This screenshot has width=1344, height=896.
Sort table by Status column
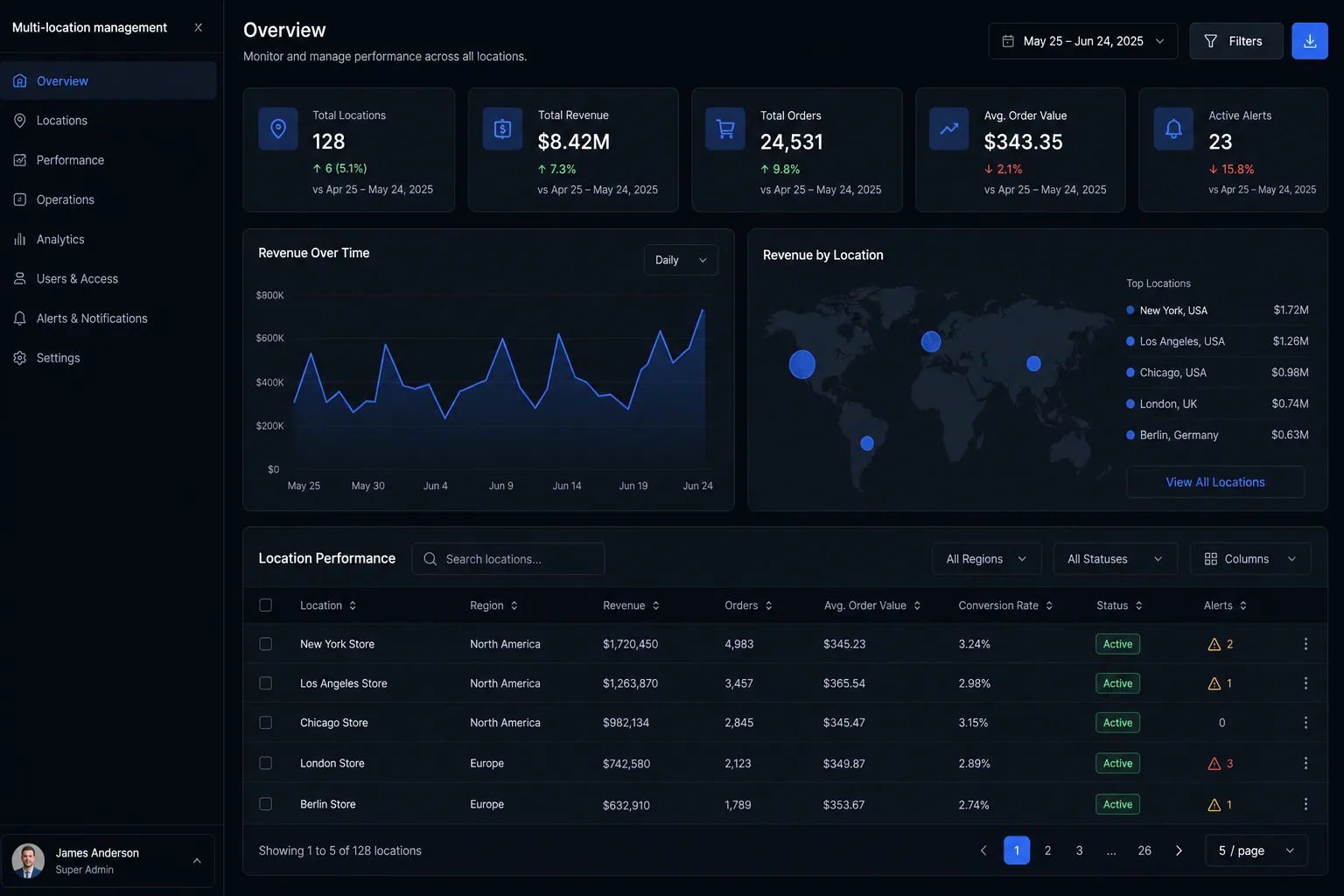click(1120, 605)
